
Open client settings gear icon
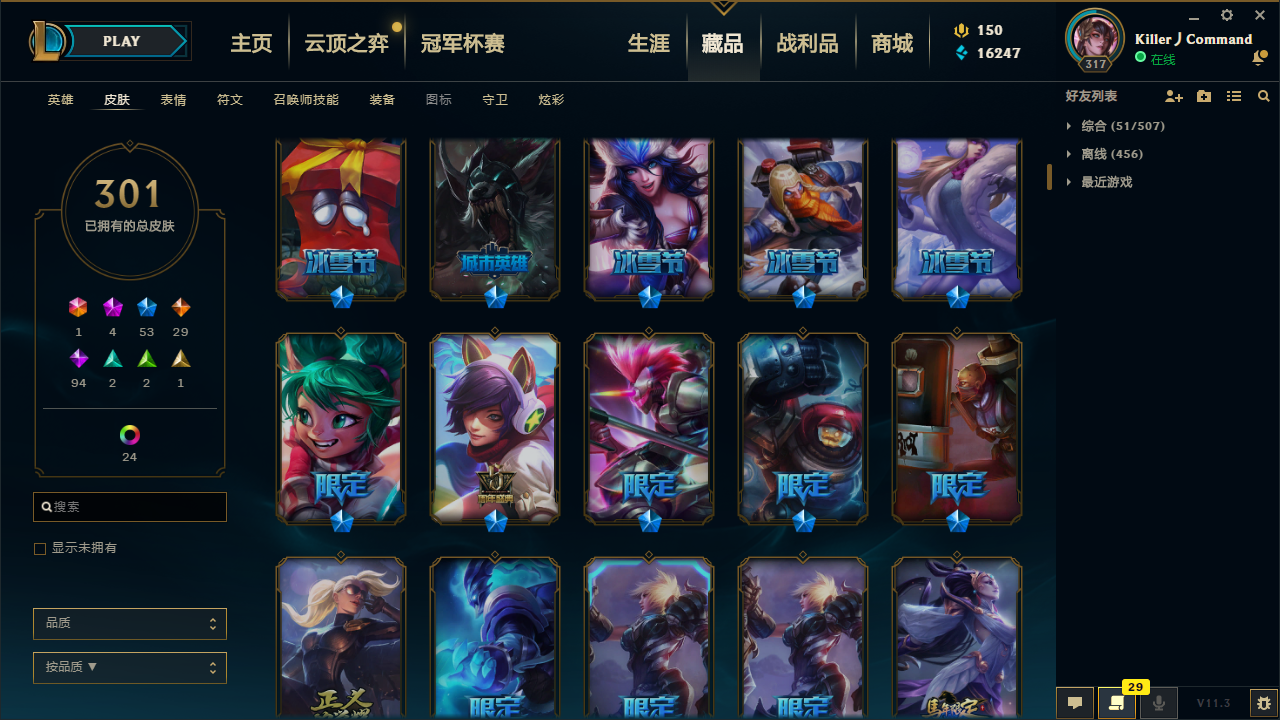1227,15
